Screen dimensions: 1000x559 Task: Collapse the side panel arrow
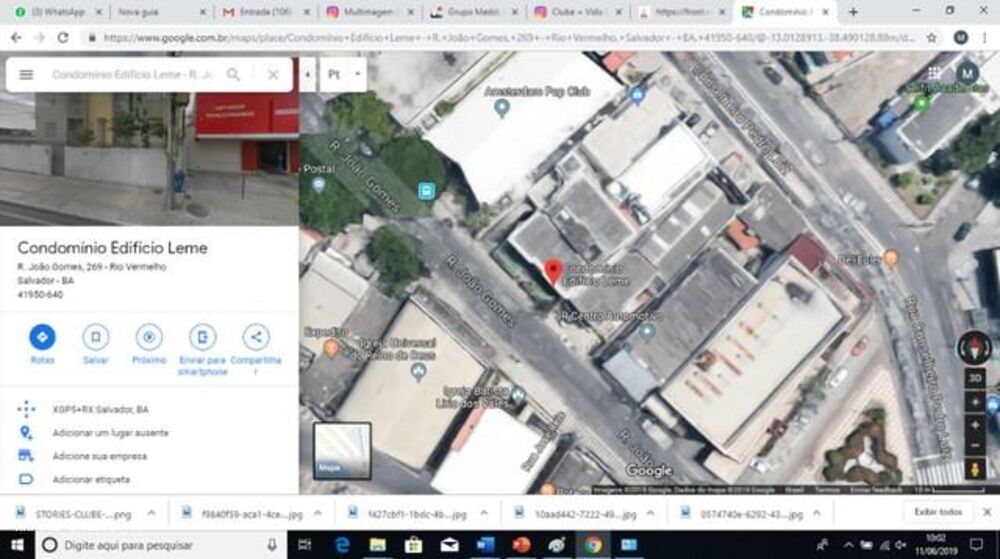point(307,75)
